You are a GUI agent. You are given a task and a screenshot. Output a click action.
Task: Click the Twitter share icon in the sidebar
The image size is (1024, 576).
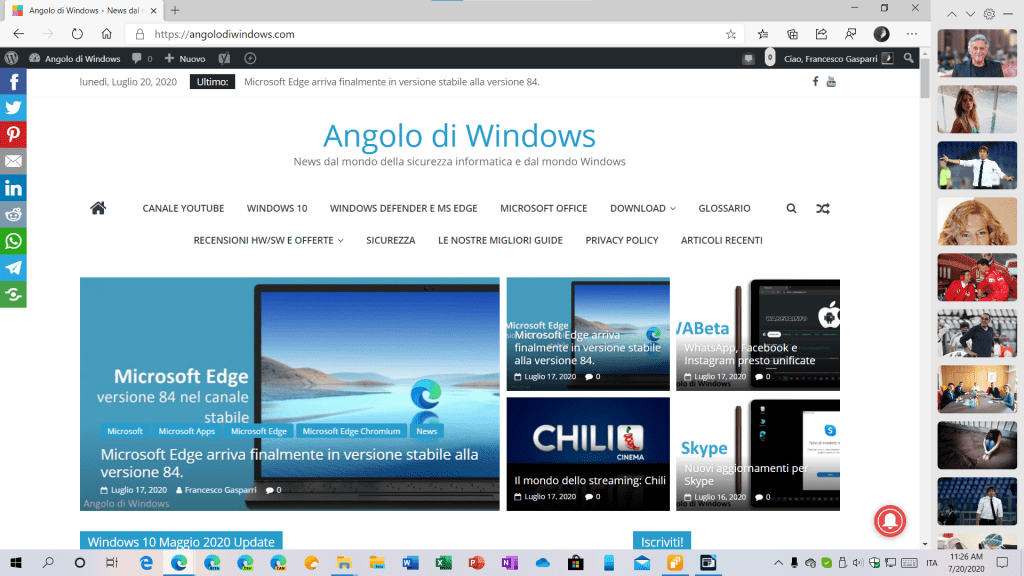click(x=13, y=108)
